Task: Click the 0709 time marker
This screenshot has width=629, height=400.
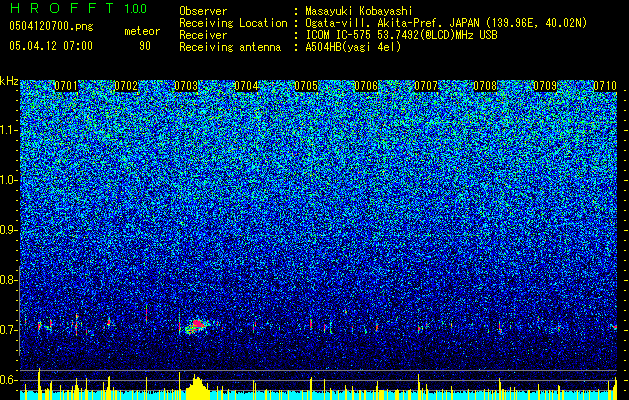Action: tap(545, 86)
